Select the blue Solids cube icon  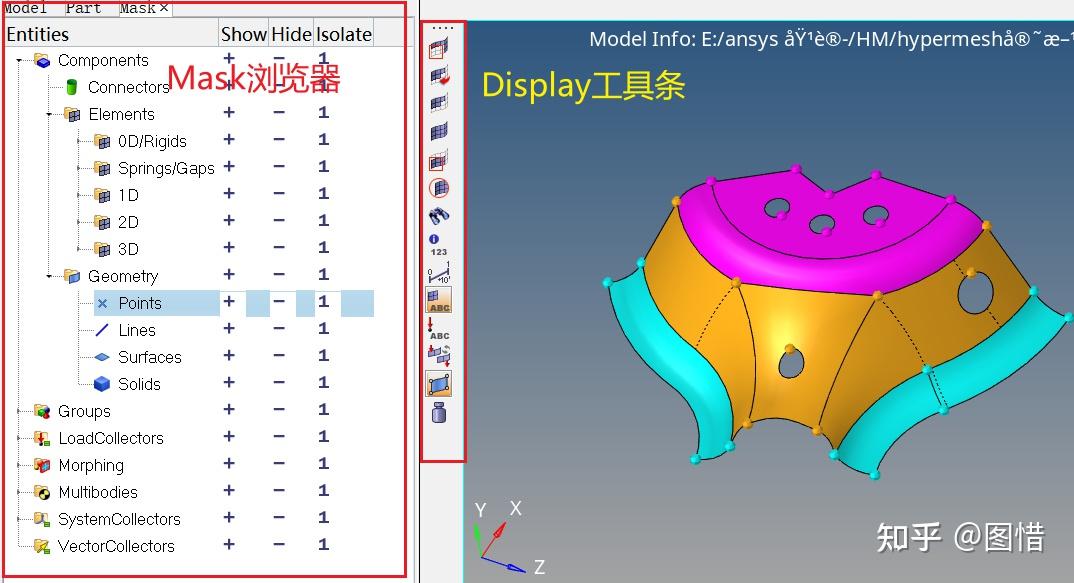102,384
